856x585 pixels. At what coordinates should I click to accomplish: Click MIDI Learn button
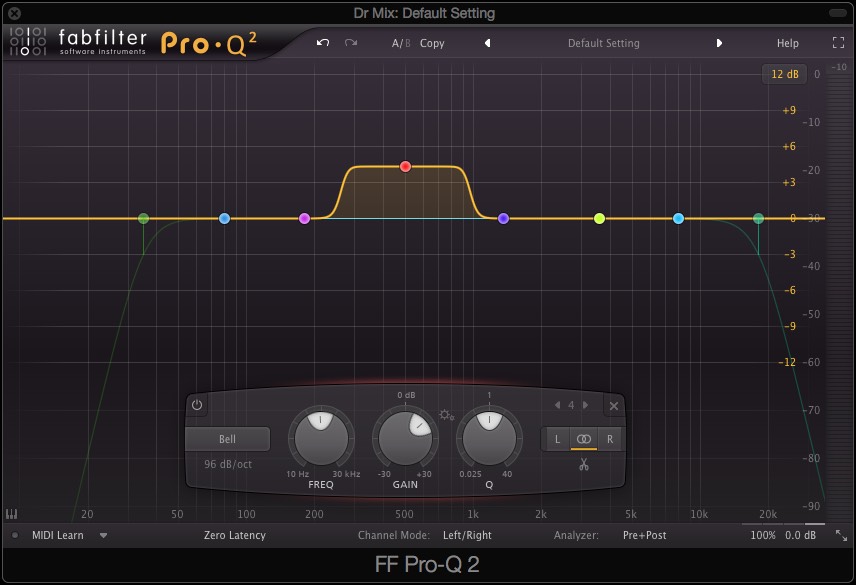coord(58,535)
